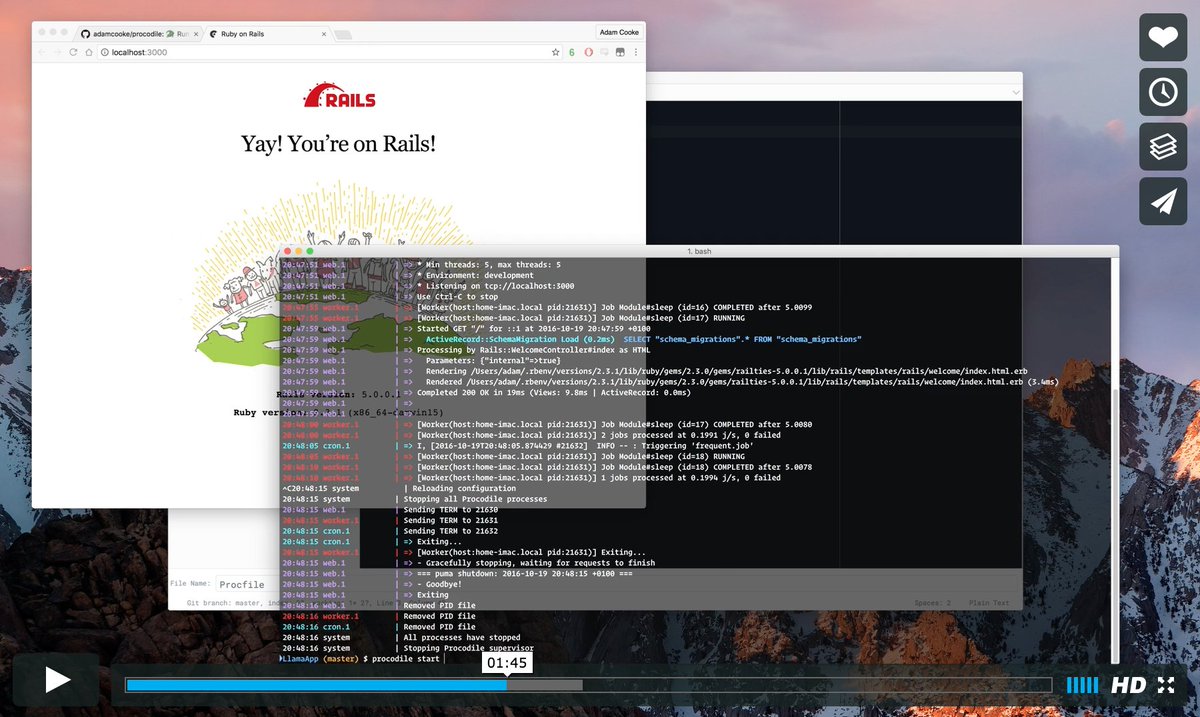Reload the localhost page
1200x717 pixels.
pyautogui.click(x=73, y=52)
